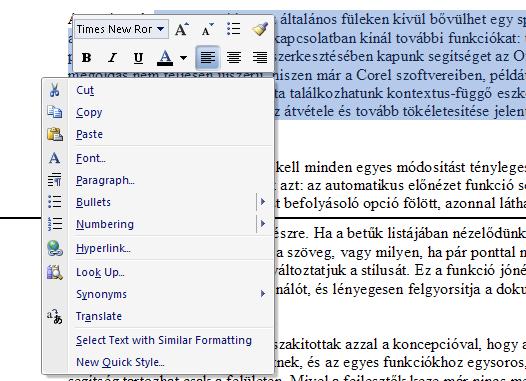This screenshot has height=381, width=526.
Task: Click the Look Up binoculars icon
Action: tap(55, 272)
